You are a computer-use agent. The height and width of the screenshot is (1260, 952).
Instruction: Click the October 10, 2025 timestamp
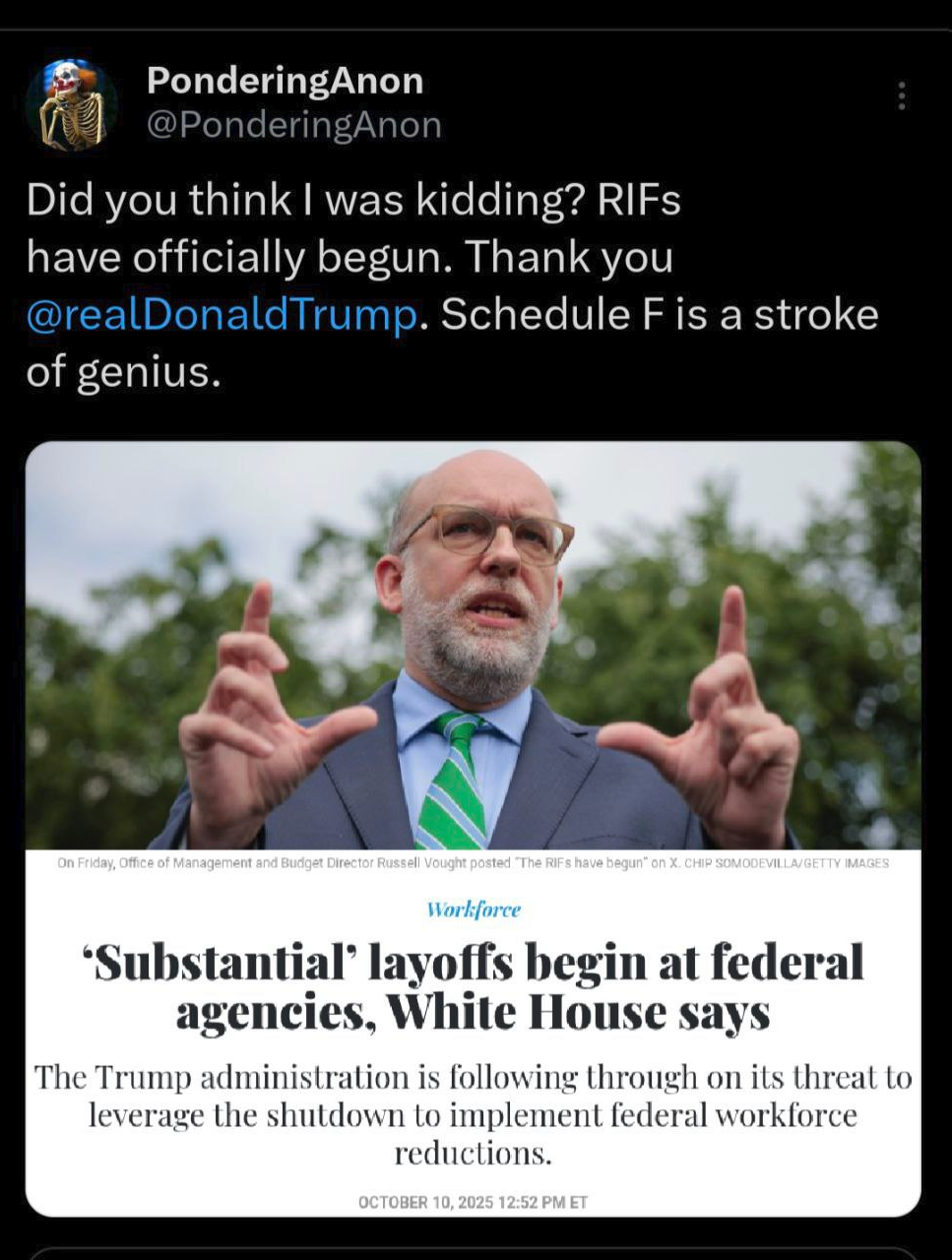474,1202
